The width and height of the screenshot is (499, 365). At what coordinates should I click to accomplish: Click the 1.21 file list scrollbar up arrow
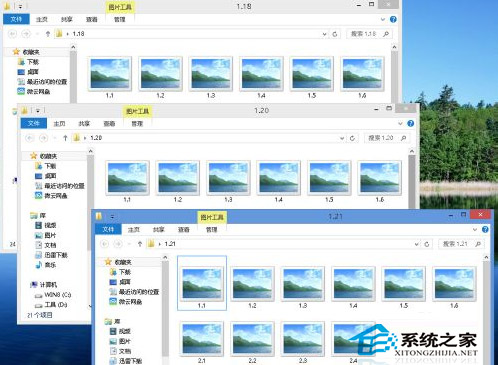[486, 257]
